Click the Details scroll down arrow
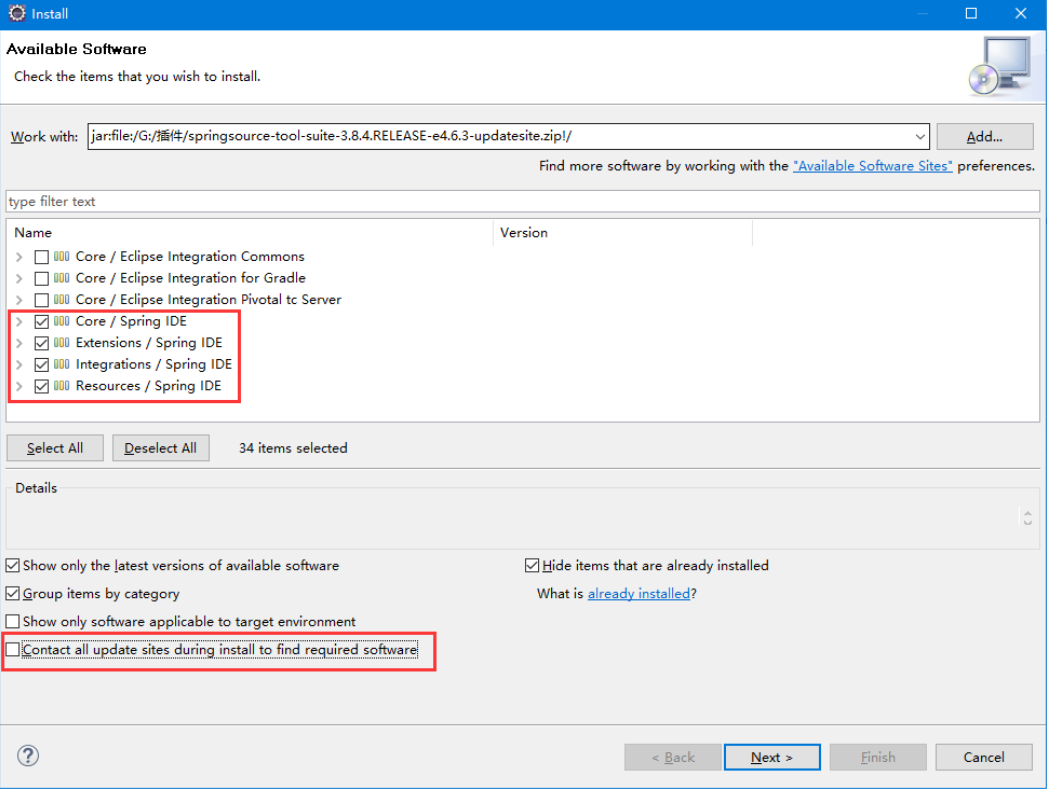 pos(1028,522)
